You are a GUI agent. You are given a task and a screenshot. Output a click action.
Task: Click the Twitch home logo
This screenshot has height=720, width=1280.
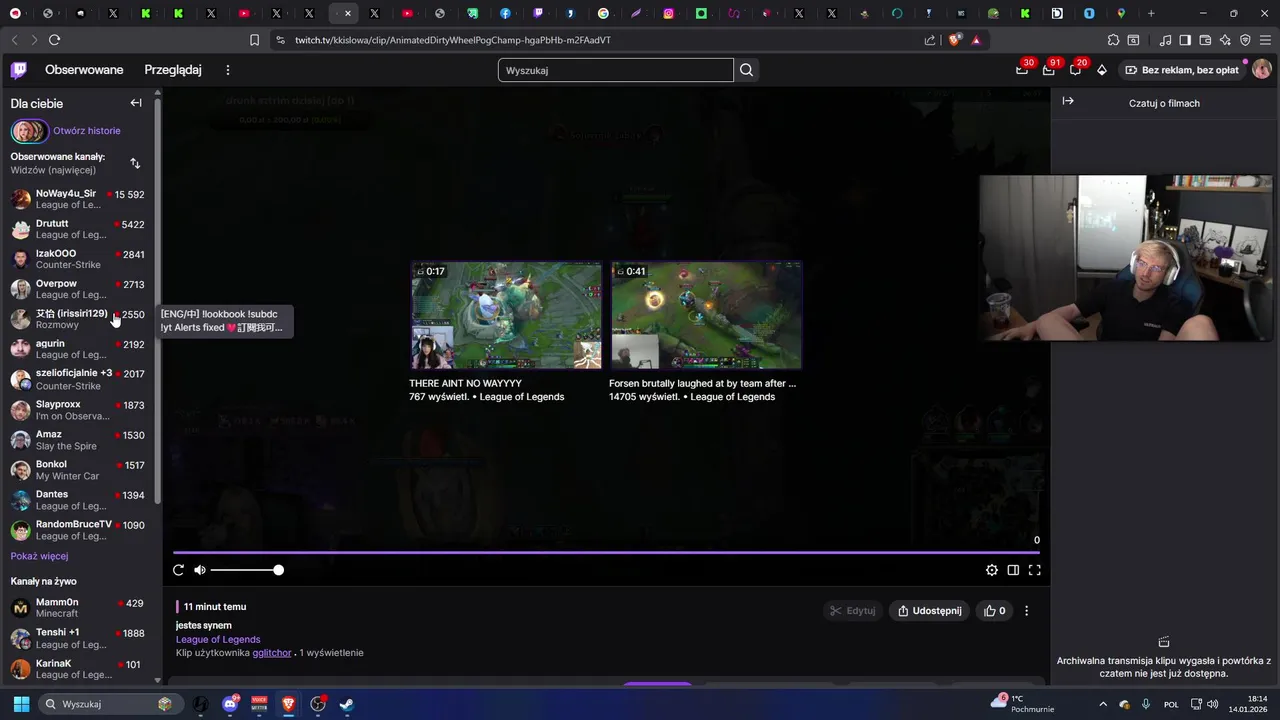[x=19, y=70]
